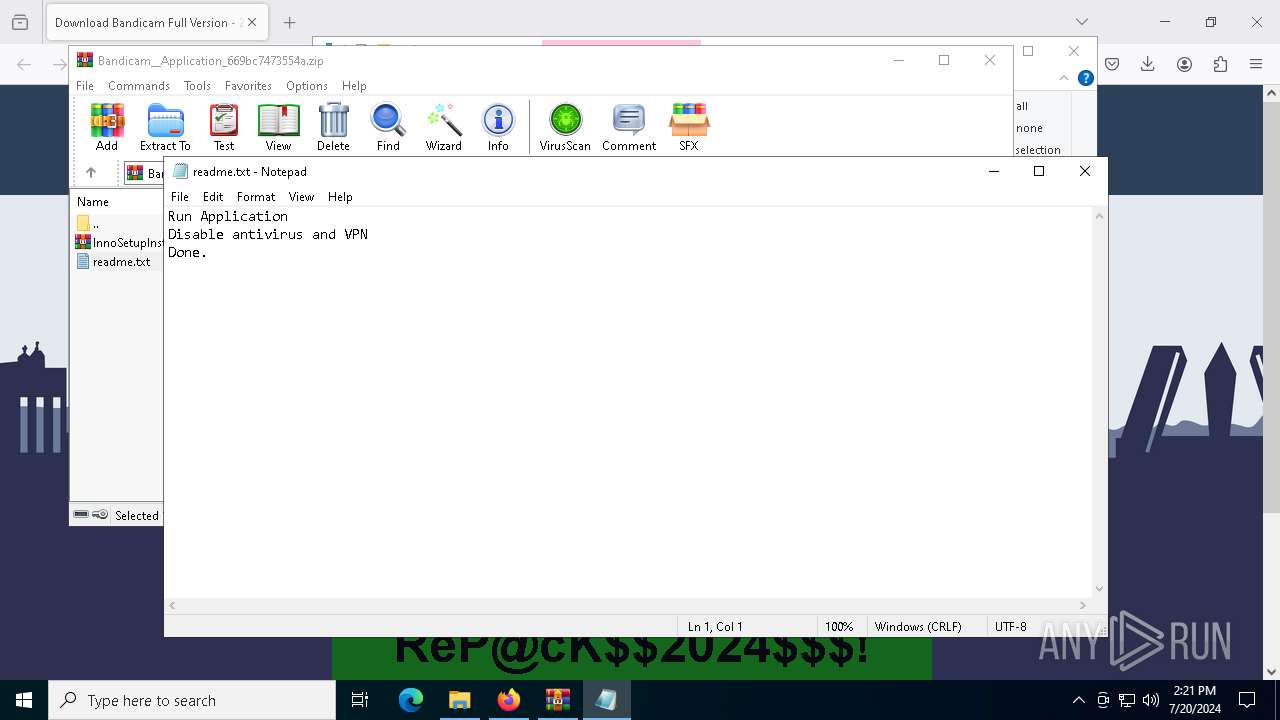Viewport: 1280px width, 720px height.
Task: Select the 'Download Bandicam Full Version' browser tab
Action: (x=155, y=22)
